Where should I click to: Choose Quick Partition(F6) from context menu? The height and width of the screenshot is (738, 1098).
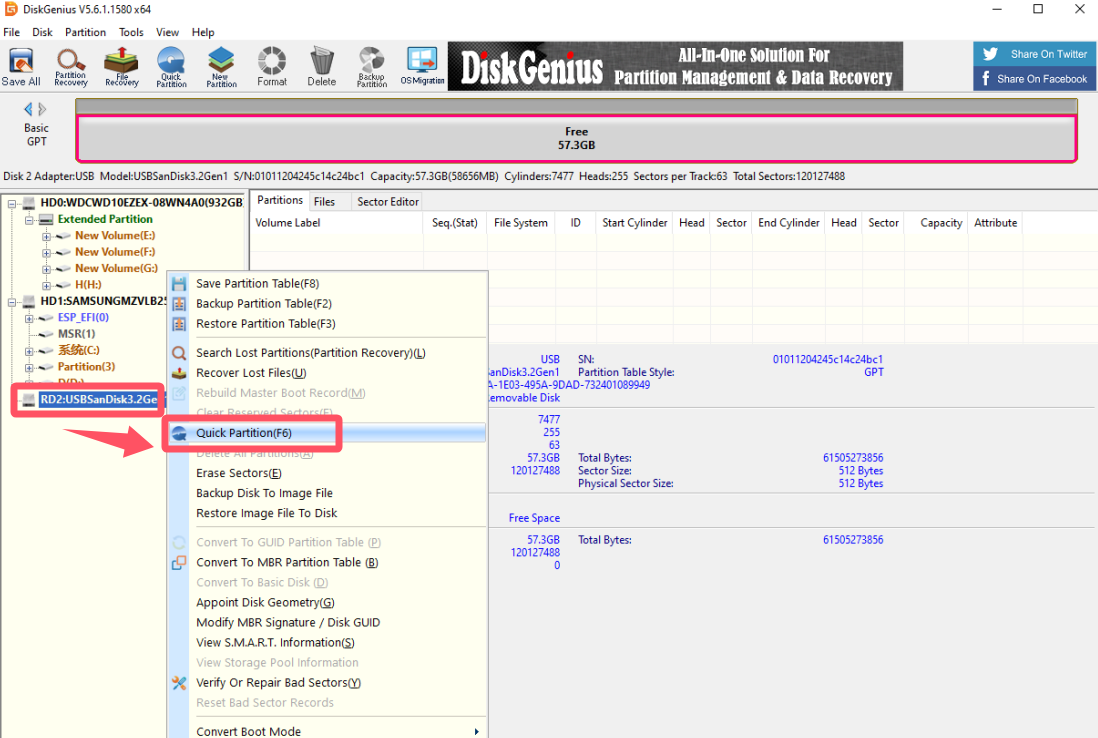point(328,433)
